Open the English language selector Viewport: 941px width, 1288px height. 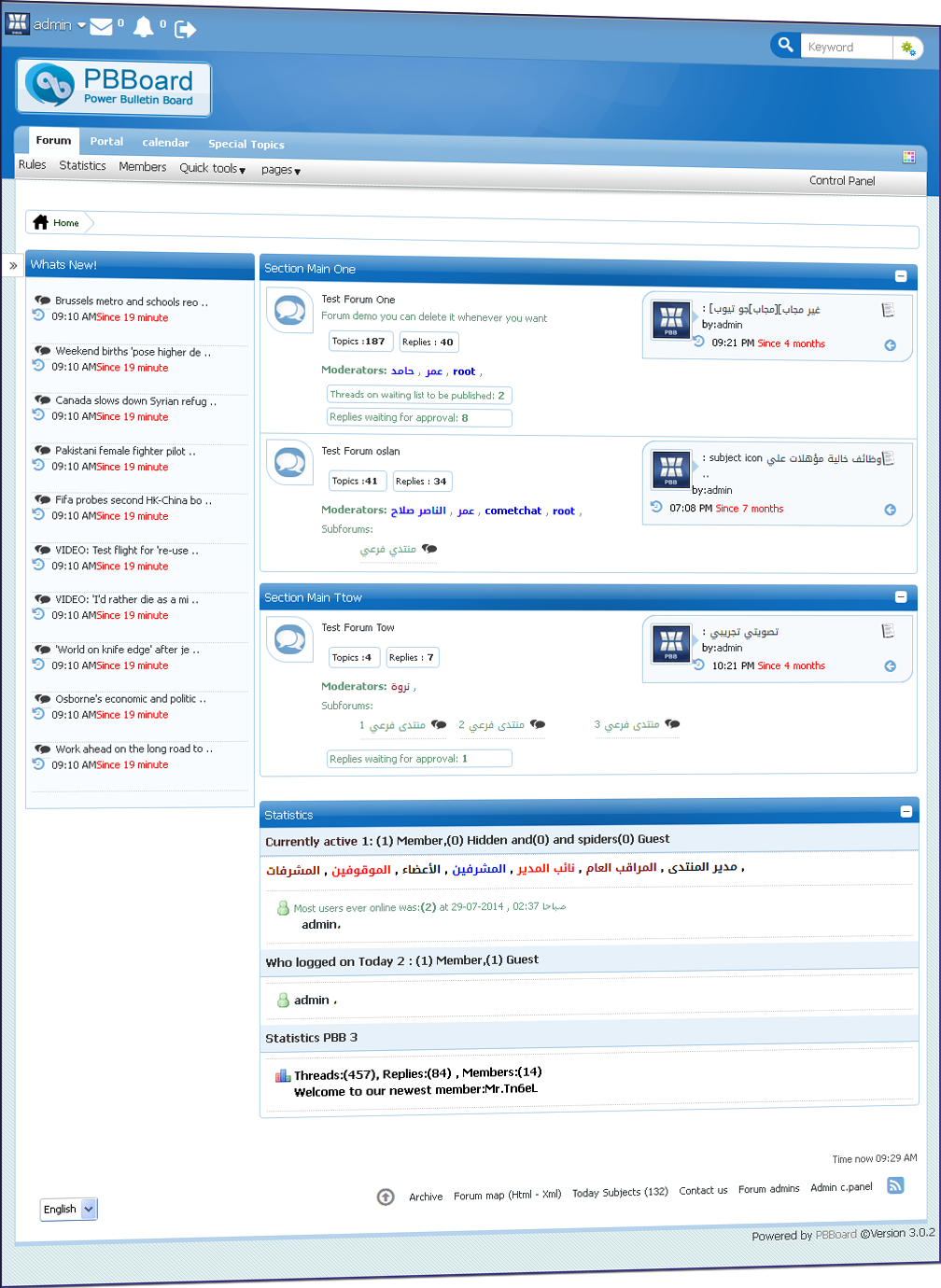point(68,1209)
